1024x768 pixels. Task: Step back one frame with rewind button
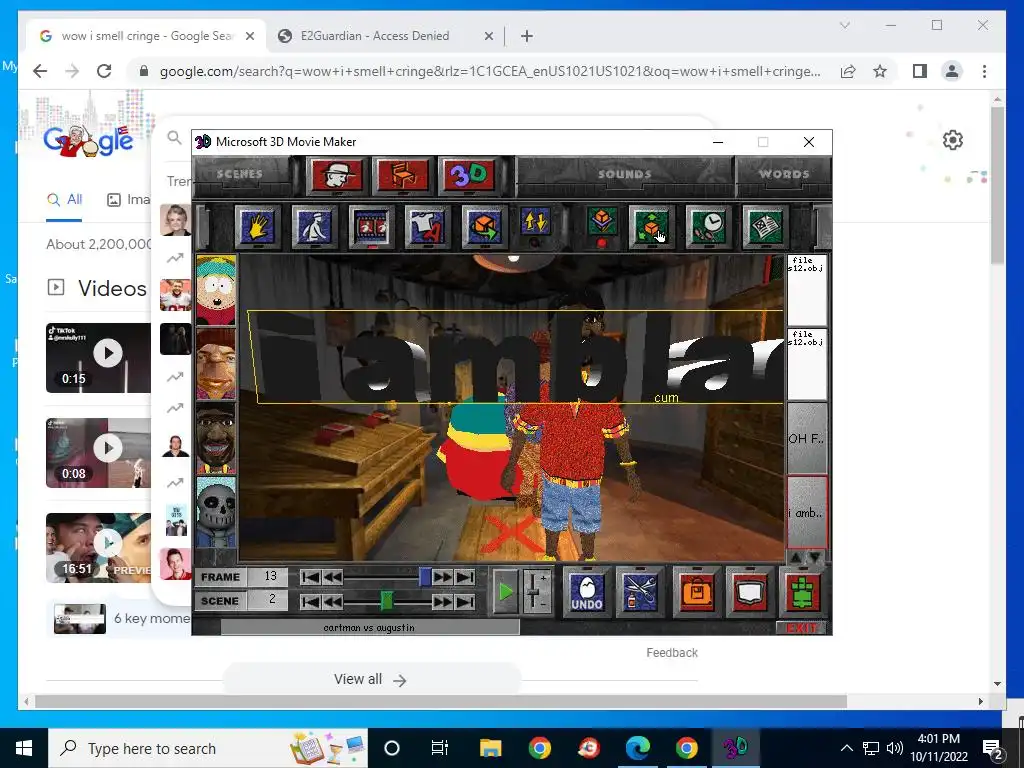(332, 577)
